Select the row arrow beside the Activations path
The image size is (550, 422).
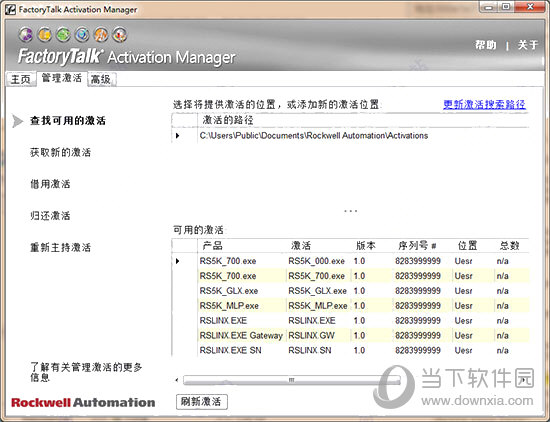tap(177, 135)
